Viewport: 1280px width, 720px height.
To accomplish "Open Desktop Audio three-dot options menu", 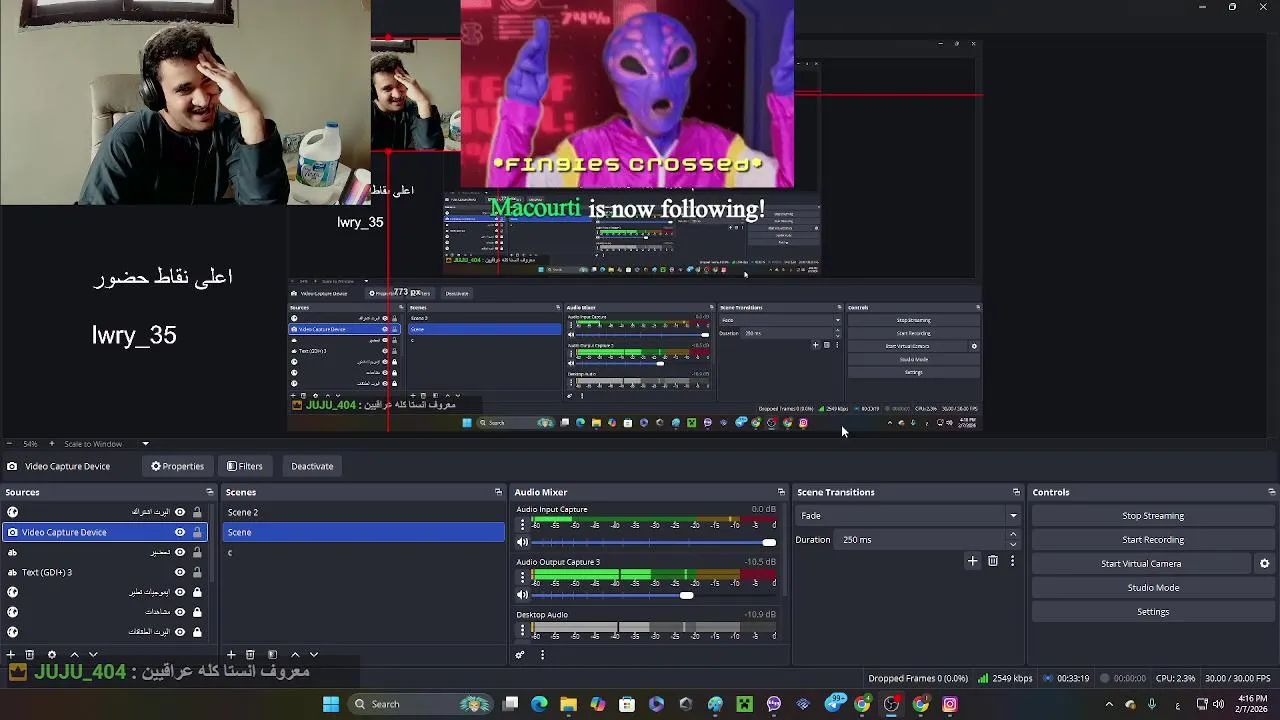I will [522, 630].
